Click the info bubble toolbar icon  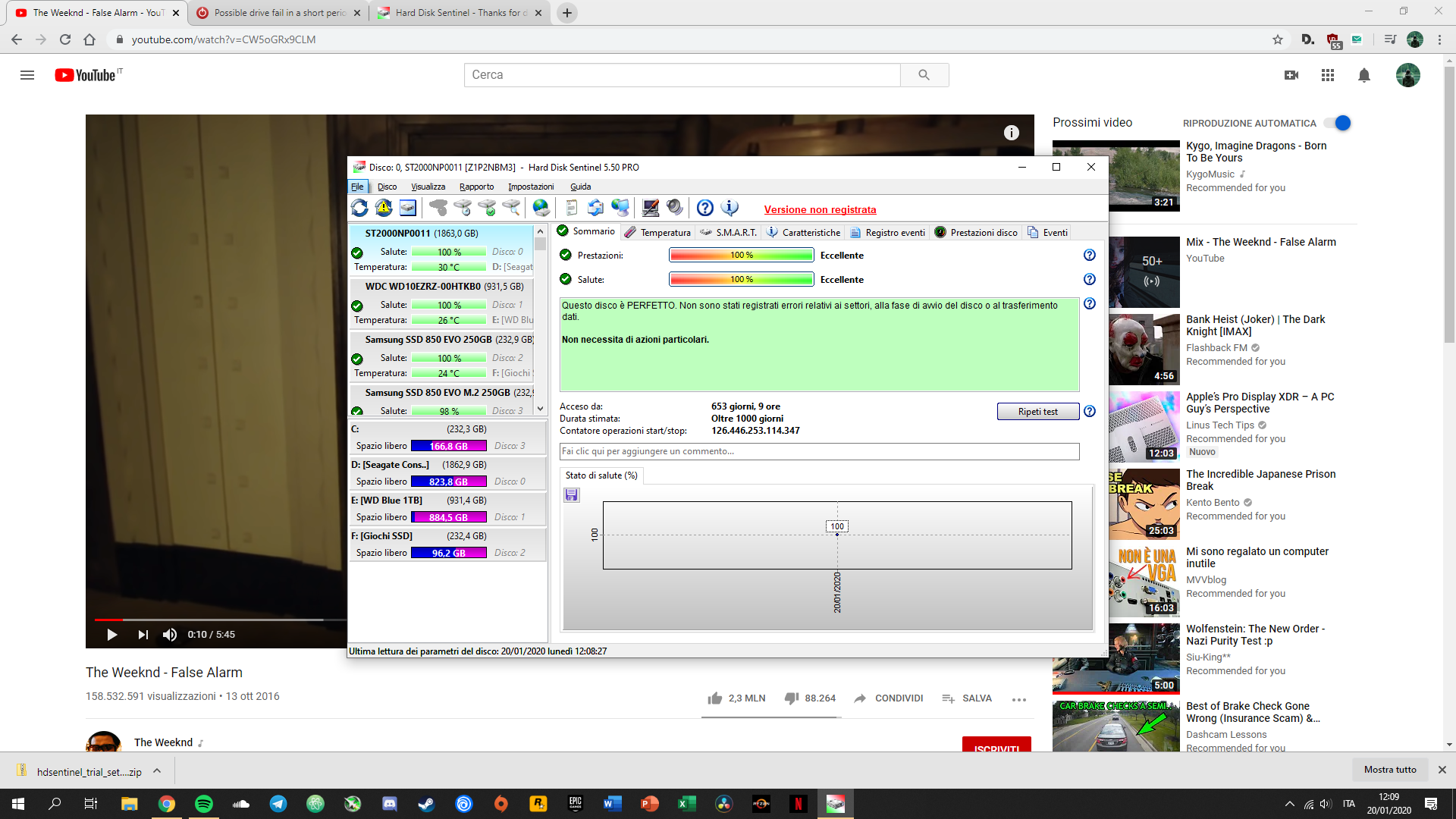pos(730,208)
